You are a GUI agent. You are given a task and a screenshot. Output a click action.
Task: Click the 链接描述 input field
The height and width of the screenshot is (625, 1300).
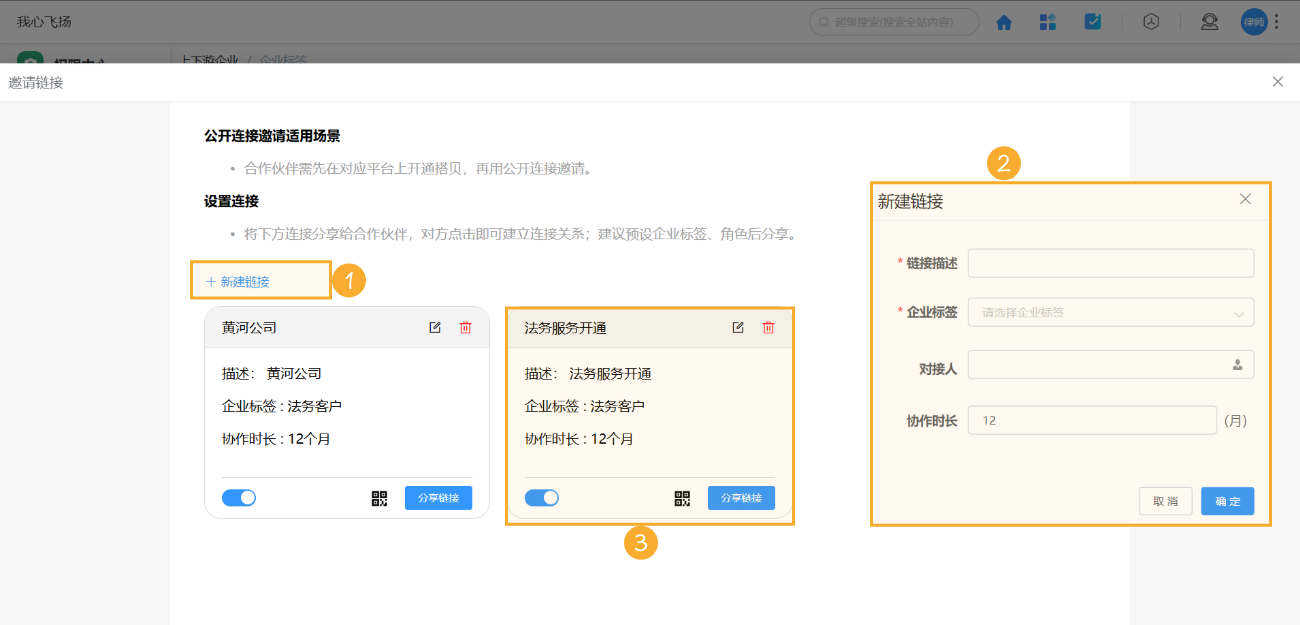[1111, 263]
